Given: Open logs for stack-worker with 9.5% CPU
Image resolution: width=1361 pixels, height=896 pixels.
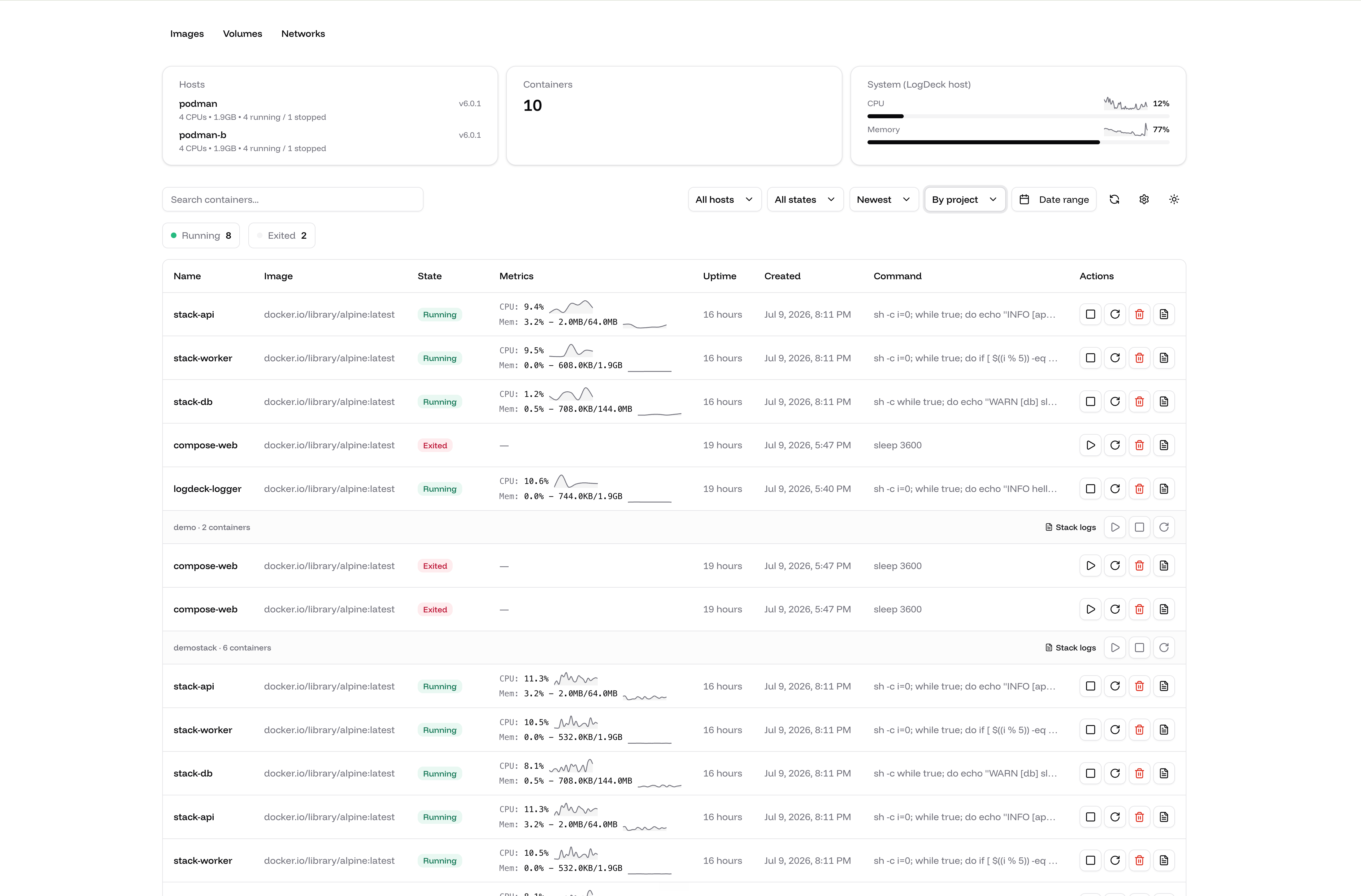Looking at the screenshot, I should 1164,358.
